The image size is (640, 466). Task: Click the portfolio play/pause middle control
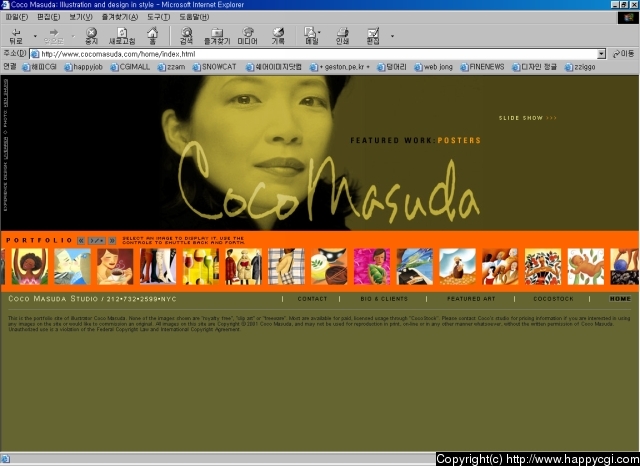pyautogui.click(x=97, y=240)
